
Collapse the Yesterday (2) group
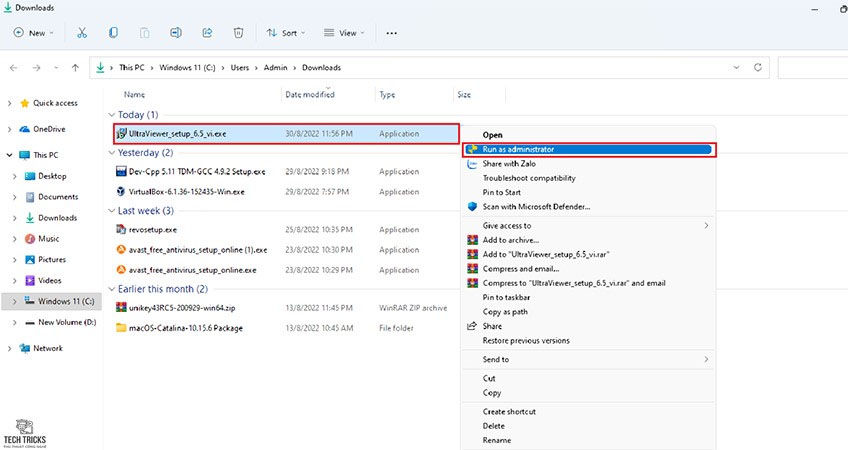[x=112, y=153]
